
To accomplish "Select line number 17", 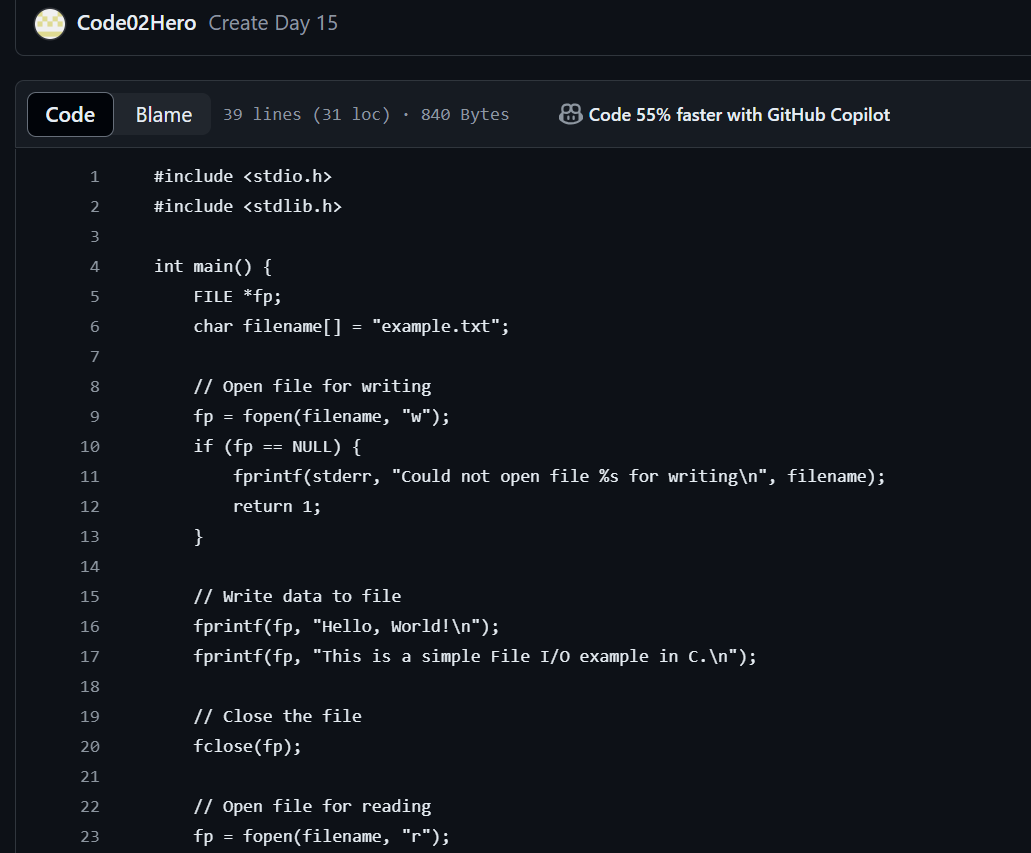I will click(x=89, y=656).
